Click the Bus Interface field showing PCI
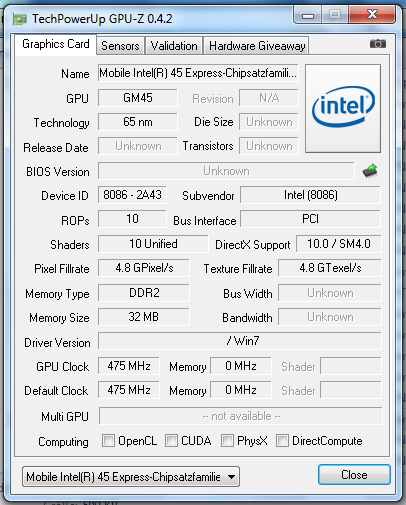406x505 pixels. pos(310,219)
